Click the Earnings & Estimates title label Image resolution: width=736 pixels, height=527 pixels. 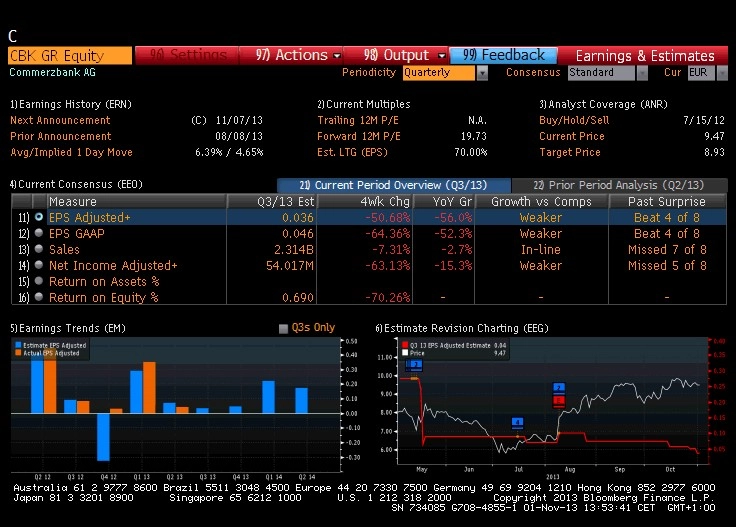click(x=645, y=56)
